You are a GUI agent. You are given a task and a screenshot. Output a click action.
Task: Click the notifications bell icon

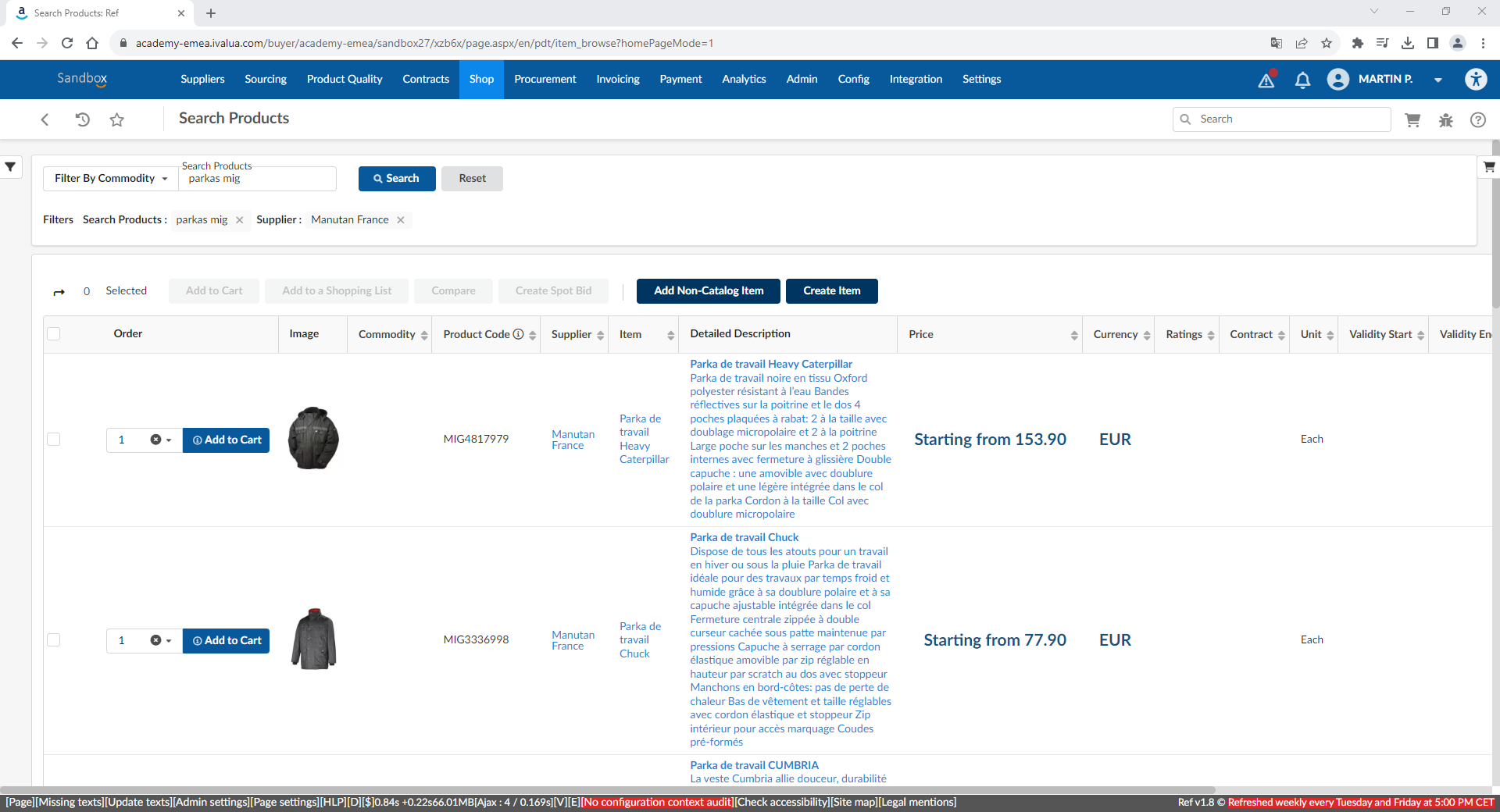pyautogui.click(x=1302, y=80)
